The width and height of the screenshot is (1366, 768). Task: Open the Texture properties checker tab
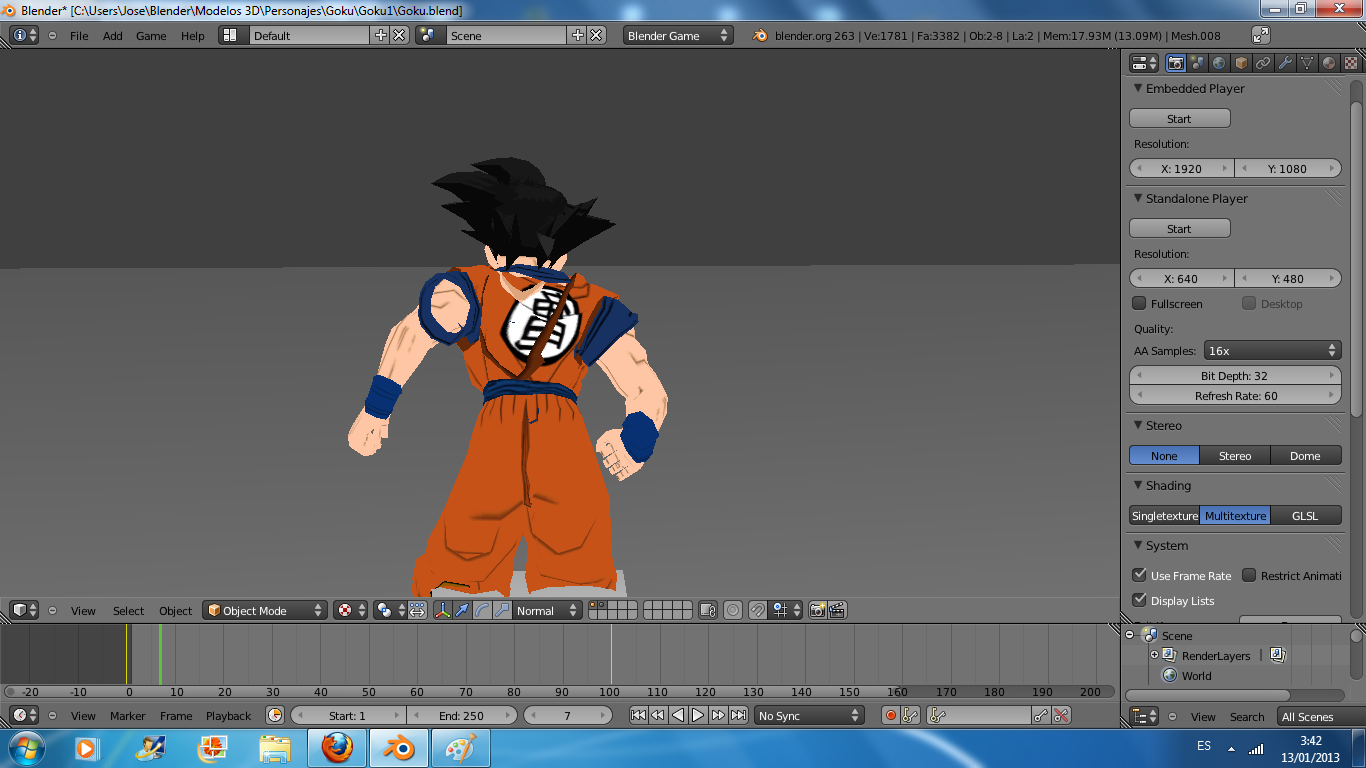pos(1350,63)
